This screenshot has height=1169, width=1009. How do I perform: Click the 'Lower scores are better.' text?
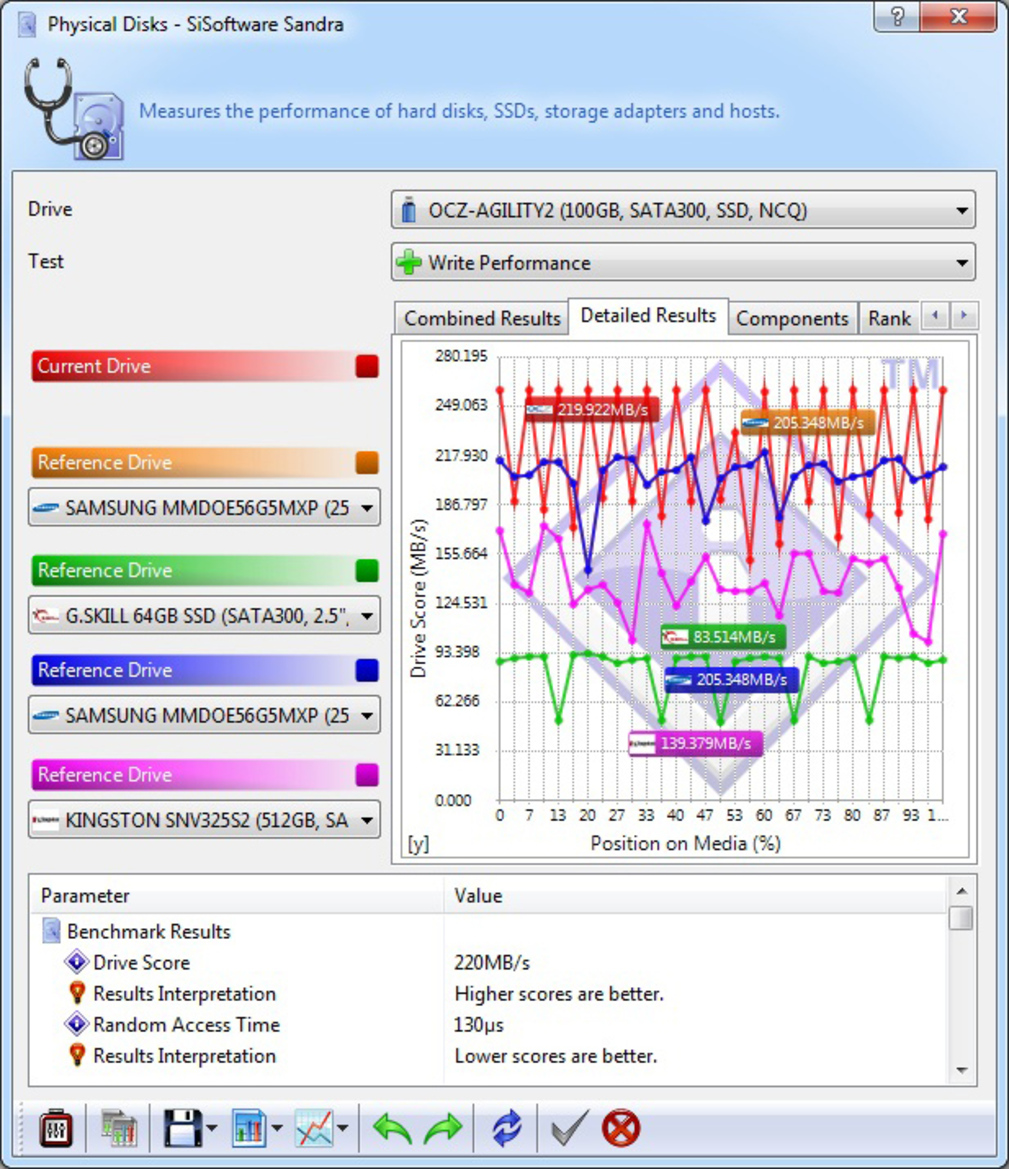[556, 1056]
